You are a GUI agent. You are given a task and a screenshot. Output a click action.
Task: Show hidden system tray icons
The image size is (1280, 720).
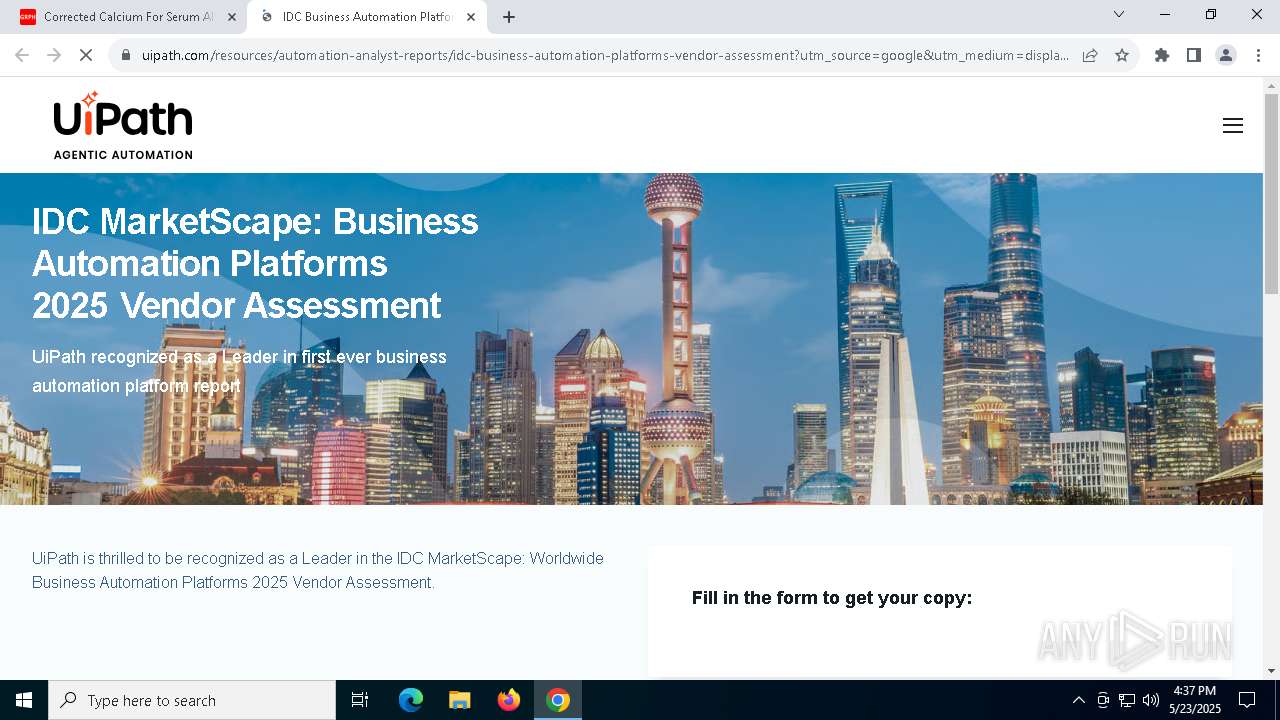point(1078,700)
